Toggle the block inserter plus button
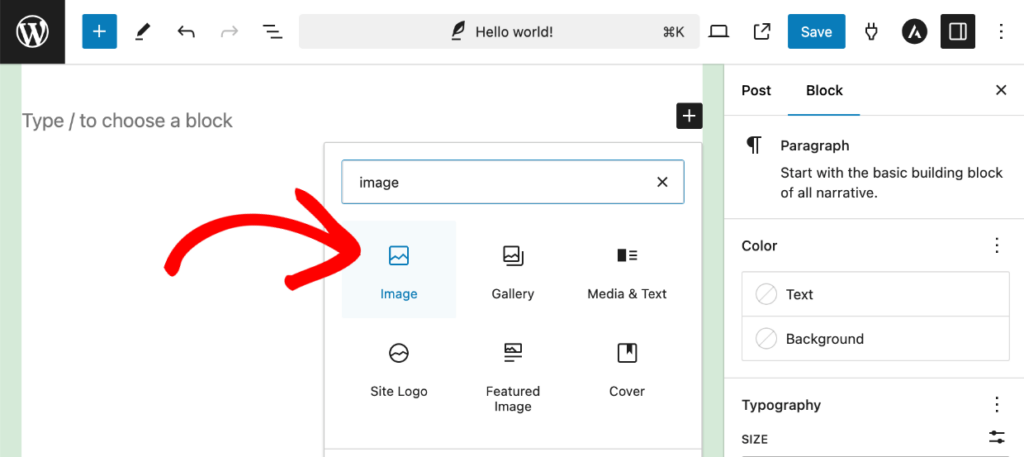This screenshot has width=1024, height=457. [x=99, y=31]
